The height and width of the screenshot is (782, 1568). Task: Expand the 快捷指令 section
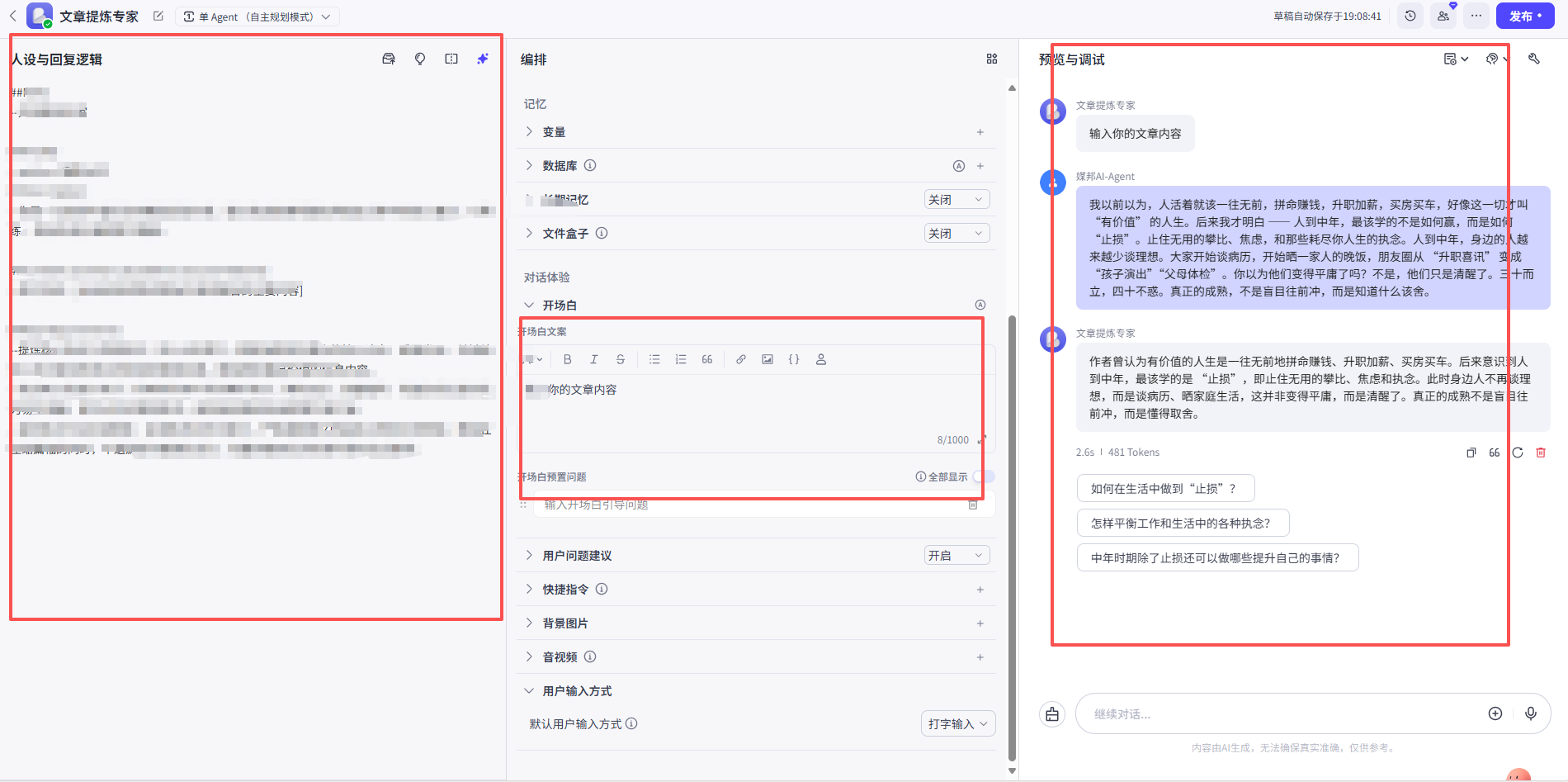coord(529,589)
